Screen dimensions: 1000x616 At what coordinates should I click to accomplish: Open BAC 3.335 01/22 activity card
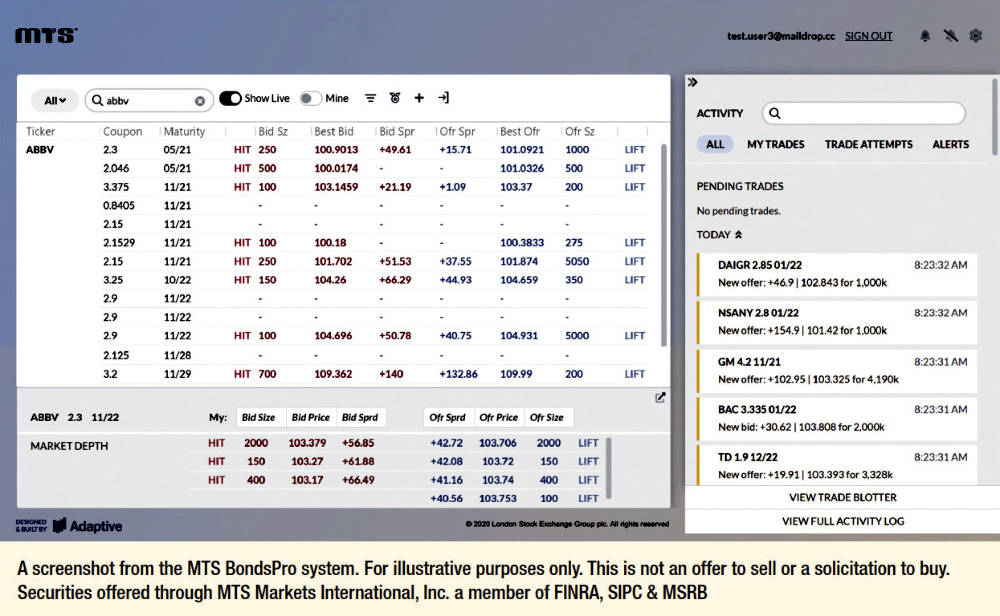click(837, 418)
